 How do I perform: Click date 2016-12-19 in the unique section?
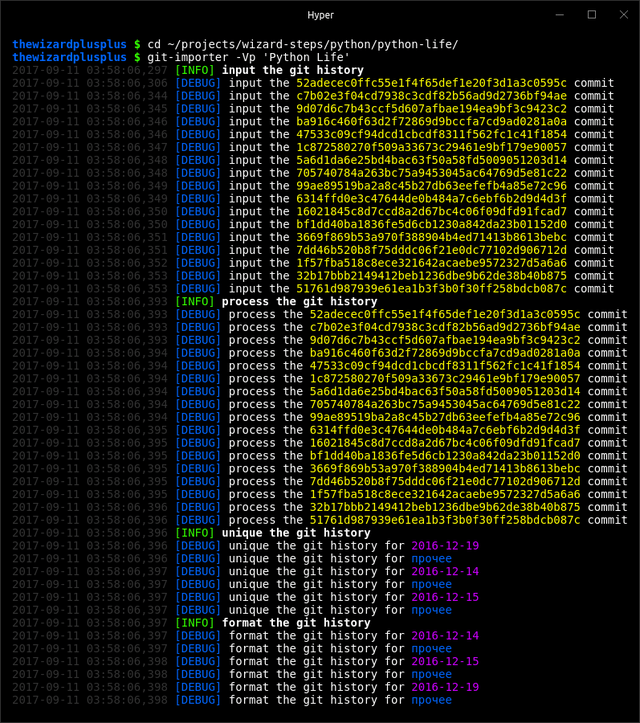445,546
